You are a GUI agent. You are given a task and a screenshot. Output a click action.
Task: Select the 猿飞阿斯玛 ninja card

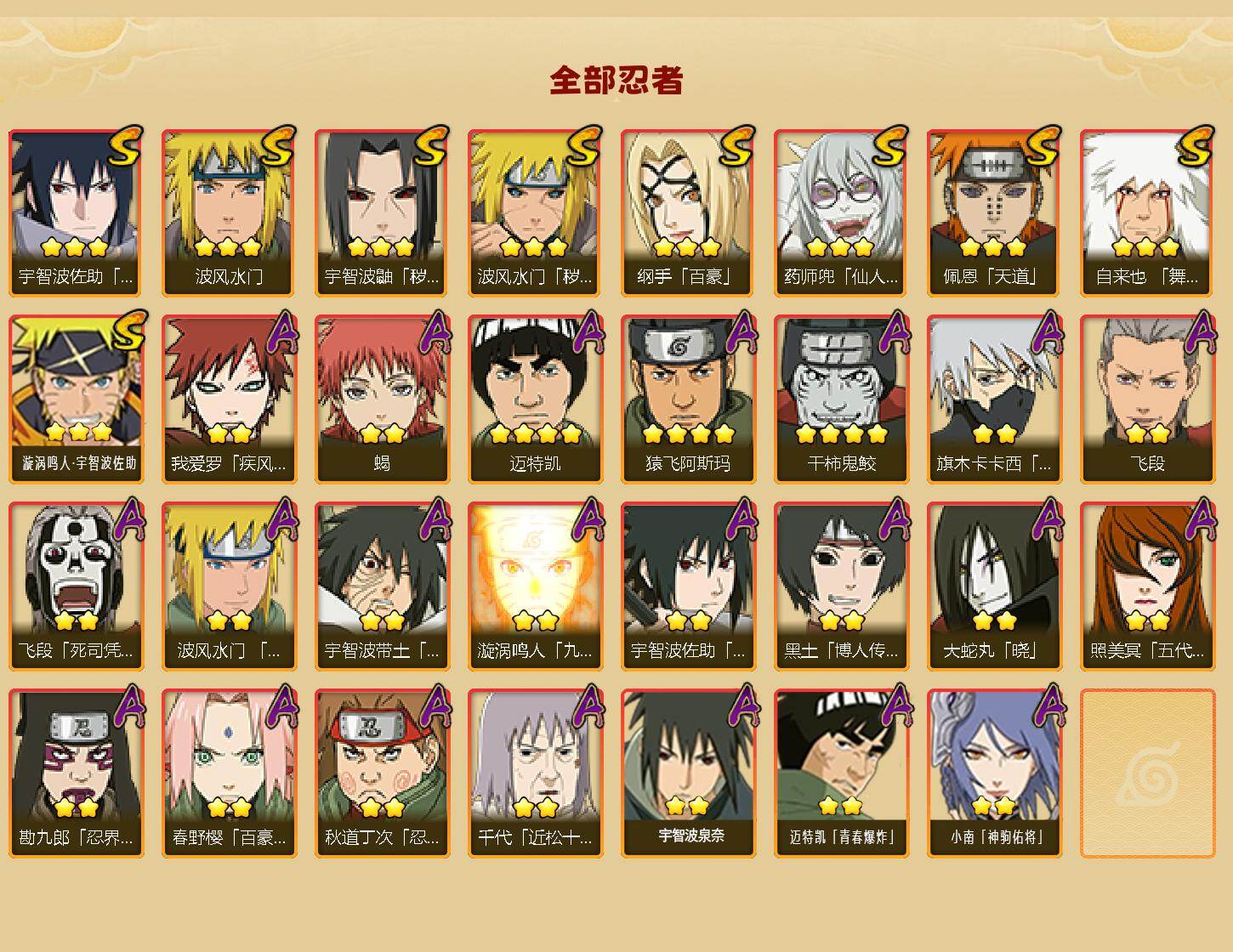[x=688, y=399]
